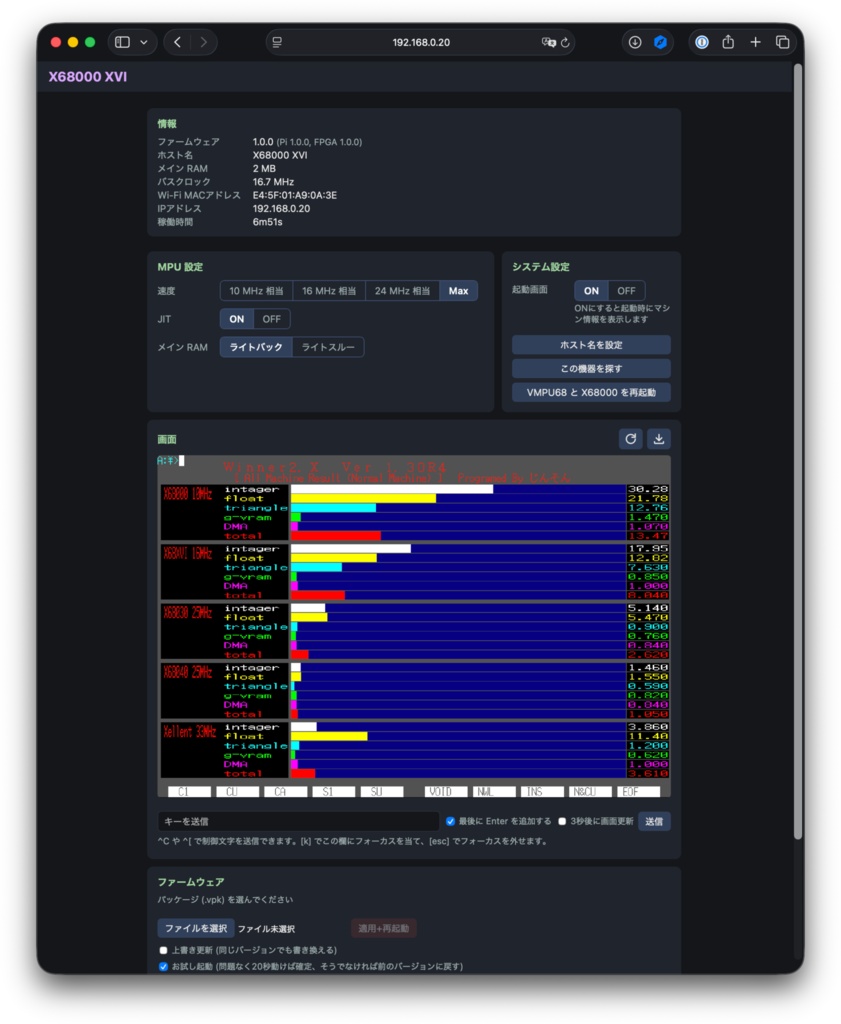Go back with the browser back arrow
841x1024 pixels.
pyautogui.click(x=178, y=42)
